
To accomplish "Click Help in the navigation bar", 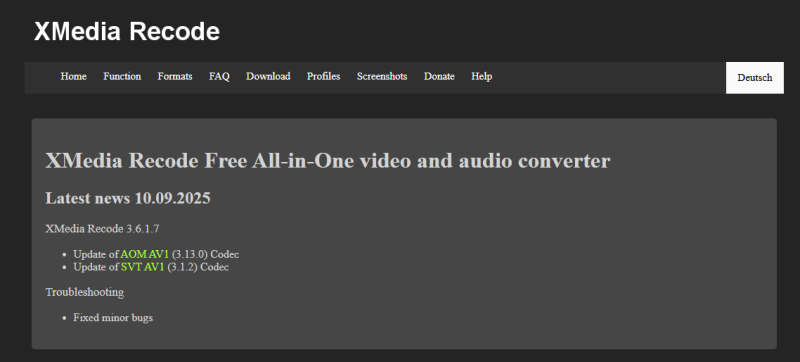I will [x=482, y=76].
